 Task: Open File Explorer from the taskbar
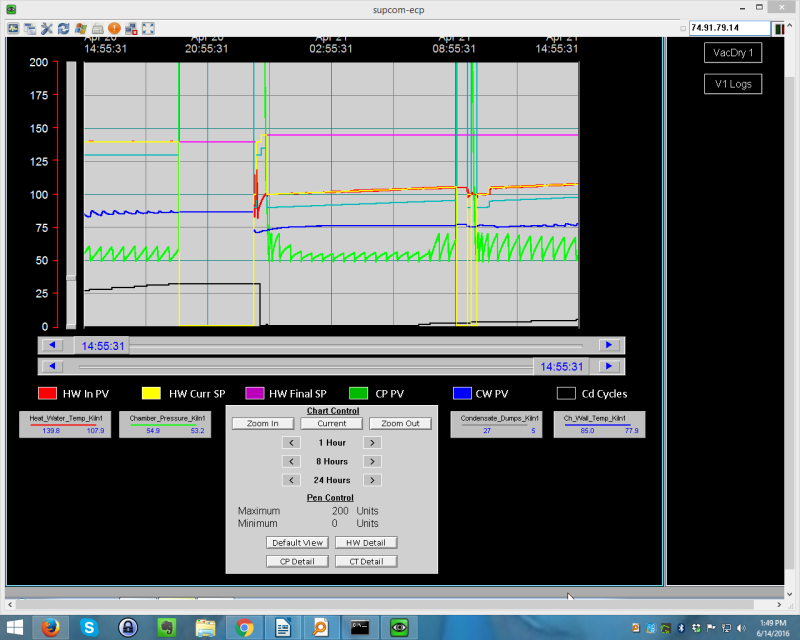point(205,627)
